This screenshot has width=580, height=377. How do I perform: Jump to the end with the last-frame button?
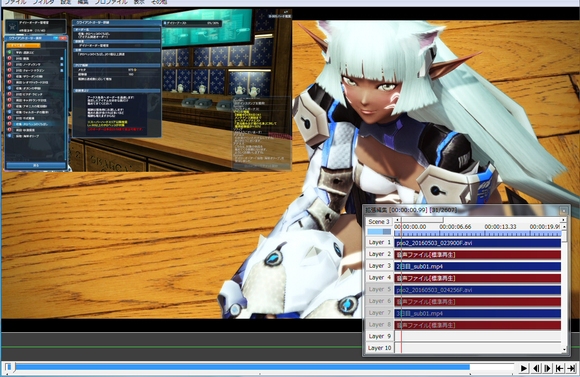571,368
